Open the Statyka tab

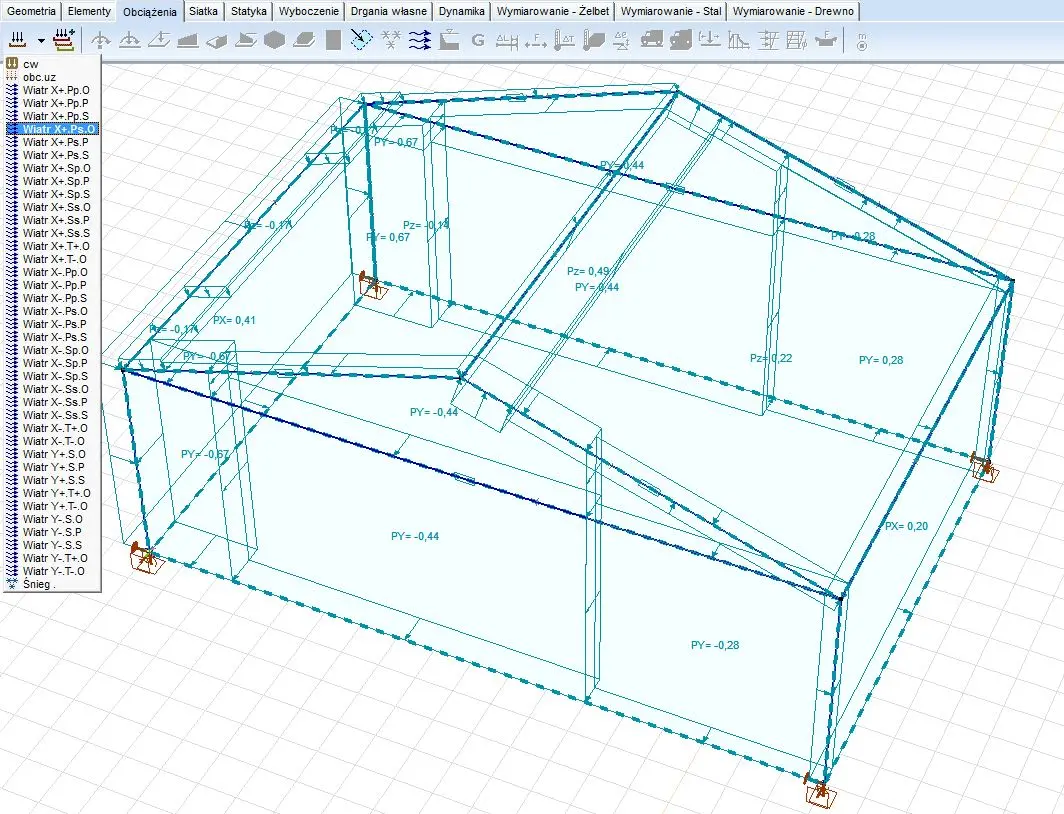(x=249, y=11)
